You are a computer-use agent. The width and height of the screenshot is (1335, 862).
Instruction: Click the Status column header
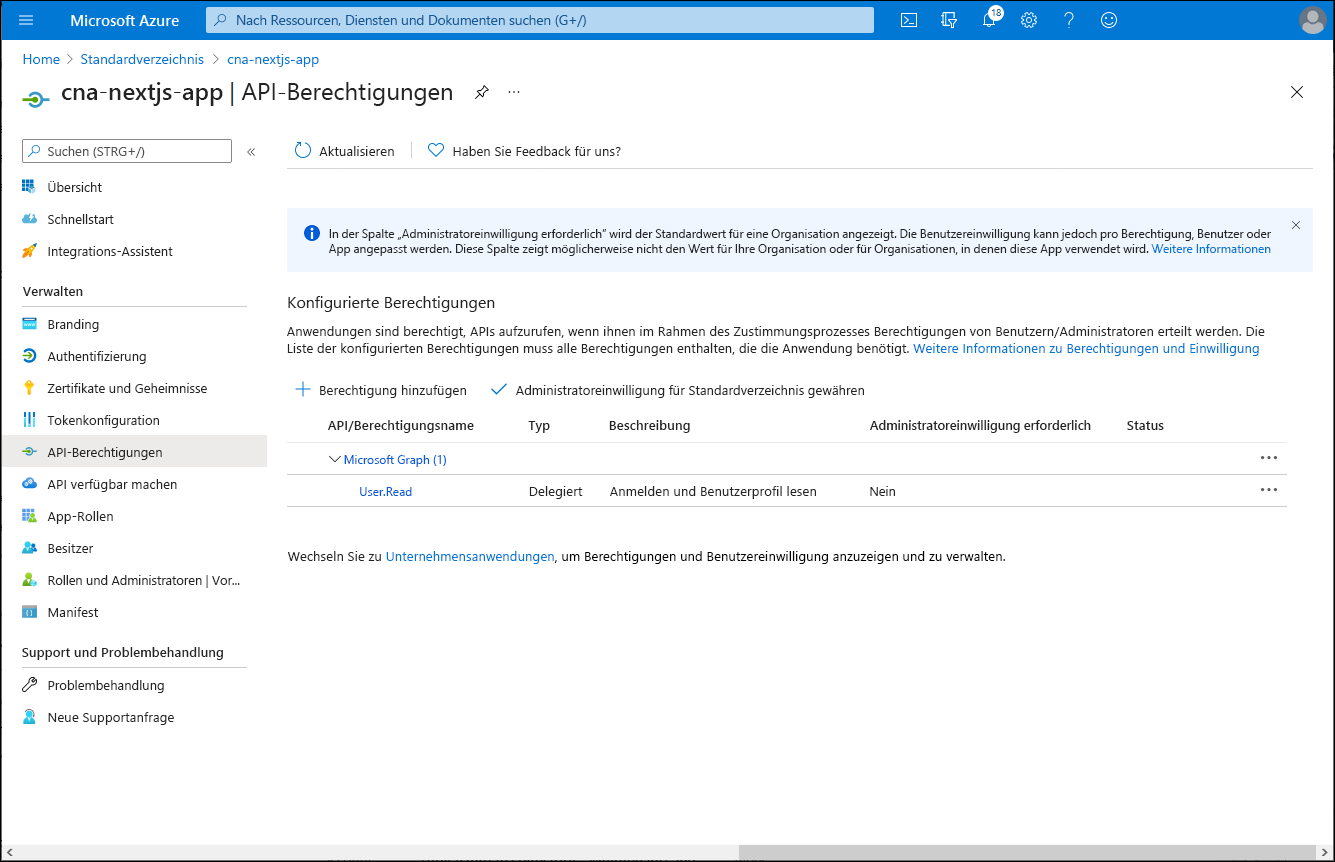[1145, 425]
